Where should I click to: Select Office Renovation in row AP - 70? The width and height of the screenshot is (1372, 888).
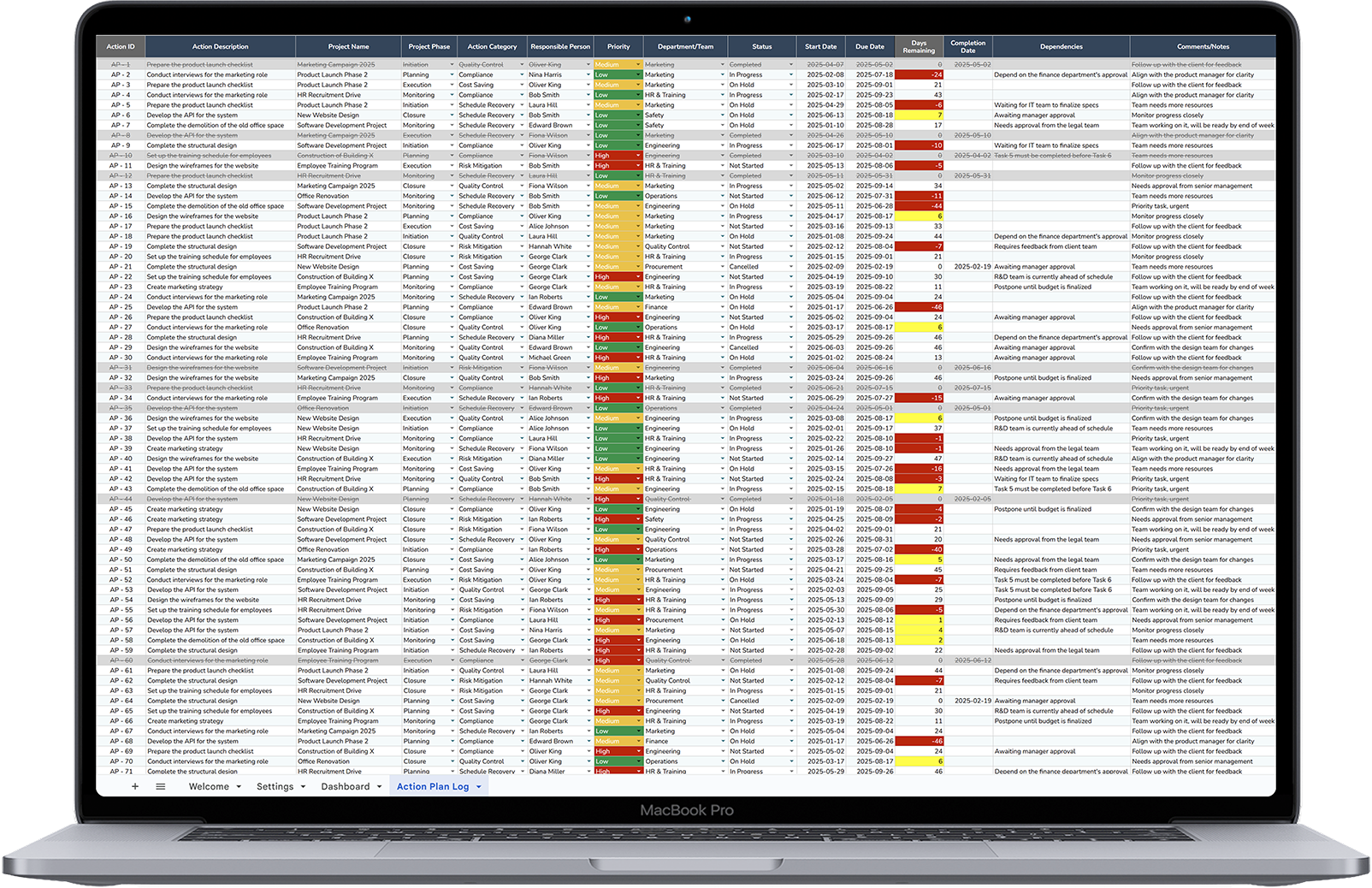click(348, 761)
